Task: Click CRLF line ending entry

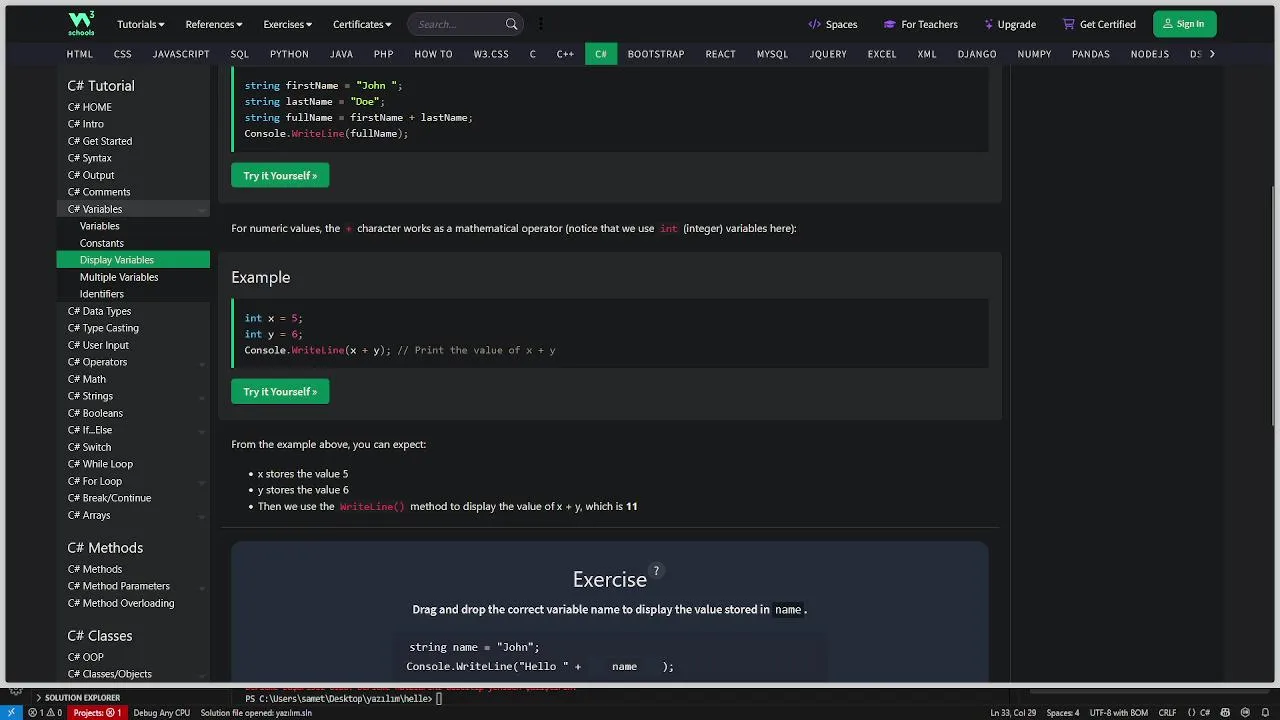Action: (x=1167, y=713)
